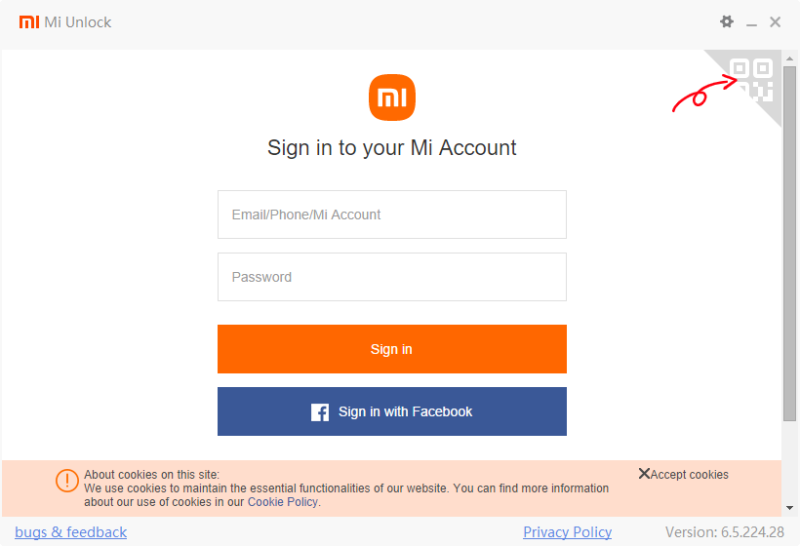Click the small Mi logo in title bar

(x=29, y=22)
